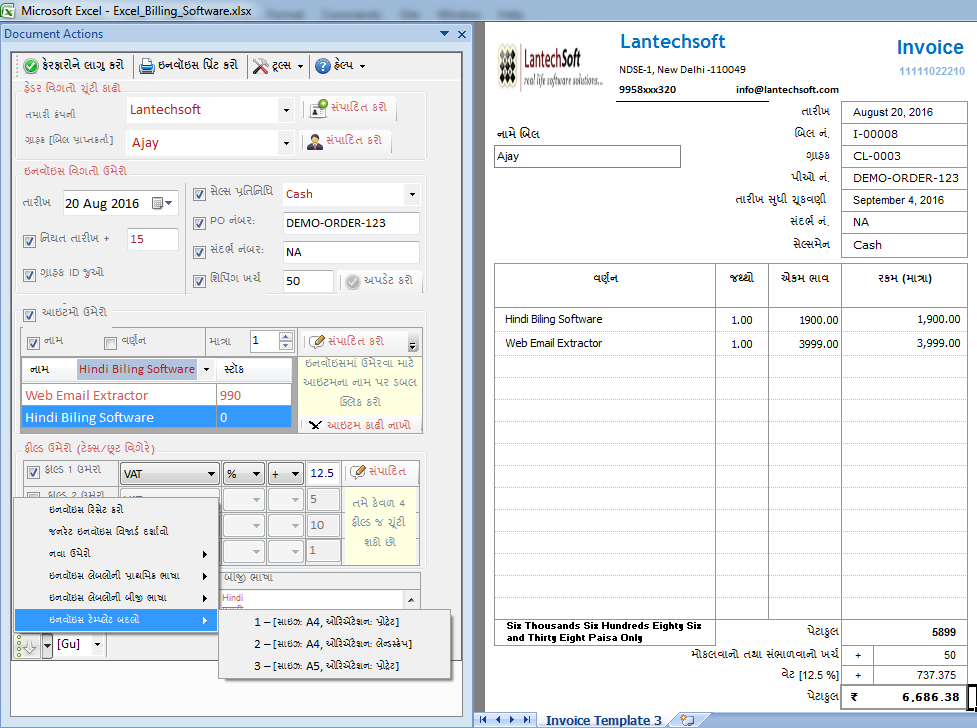Screen dimensions: 977x728
Task: Go to next sheet navigation arrow
Action: click(x=512, y=719)
